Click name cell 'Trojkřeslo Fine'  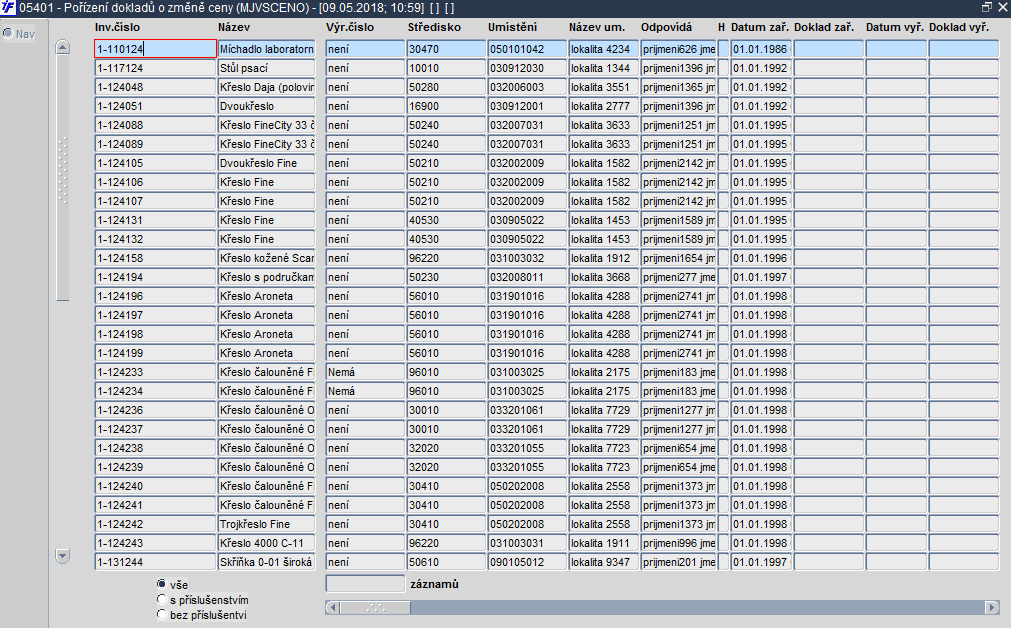266,524
